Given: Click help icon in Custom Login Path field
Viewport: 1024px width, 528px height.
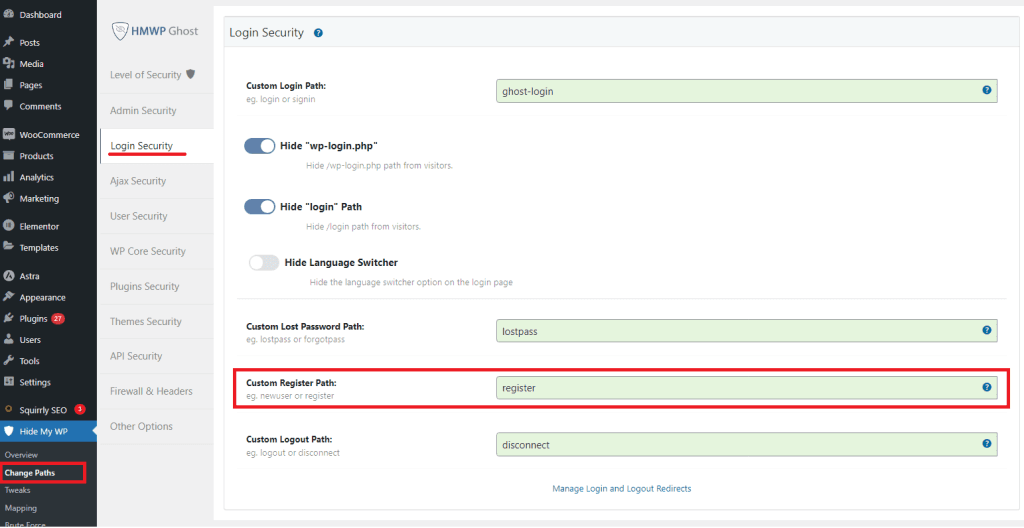Looking at the screenshot, I should coord(986,90).
